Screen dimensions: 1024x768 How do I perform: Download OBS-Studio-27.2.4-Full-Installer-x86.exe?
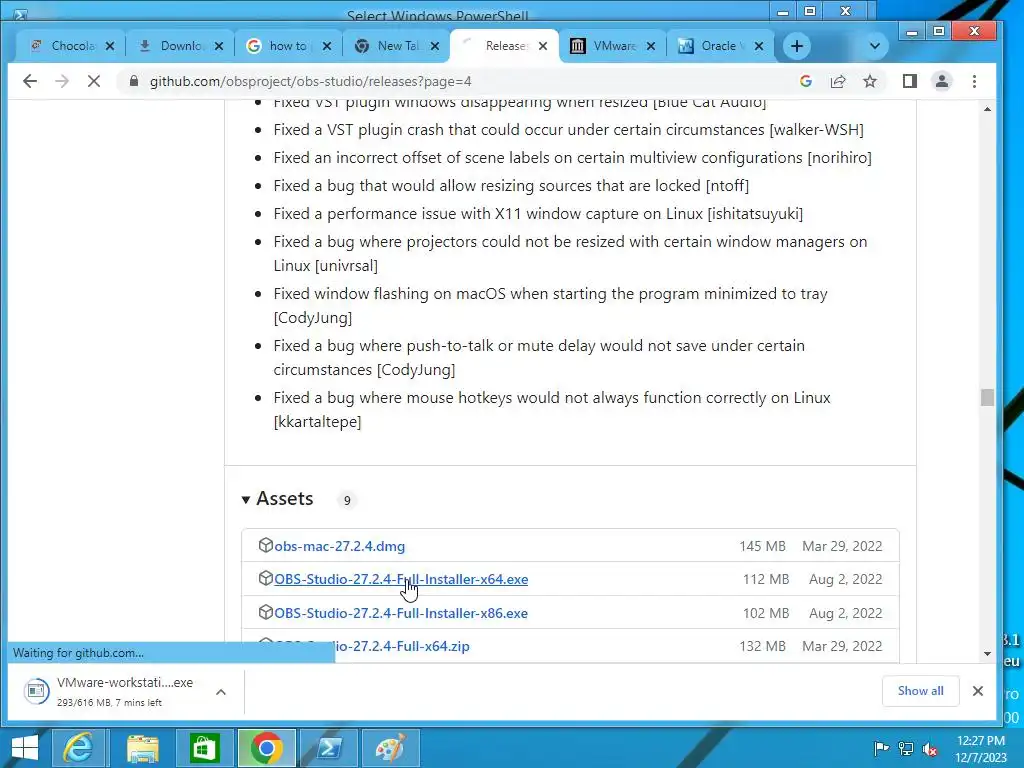[x=401, y=613]
